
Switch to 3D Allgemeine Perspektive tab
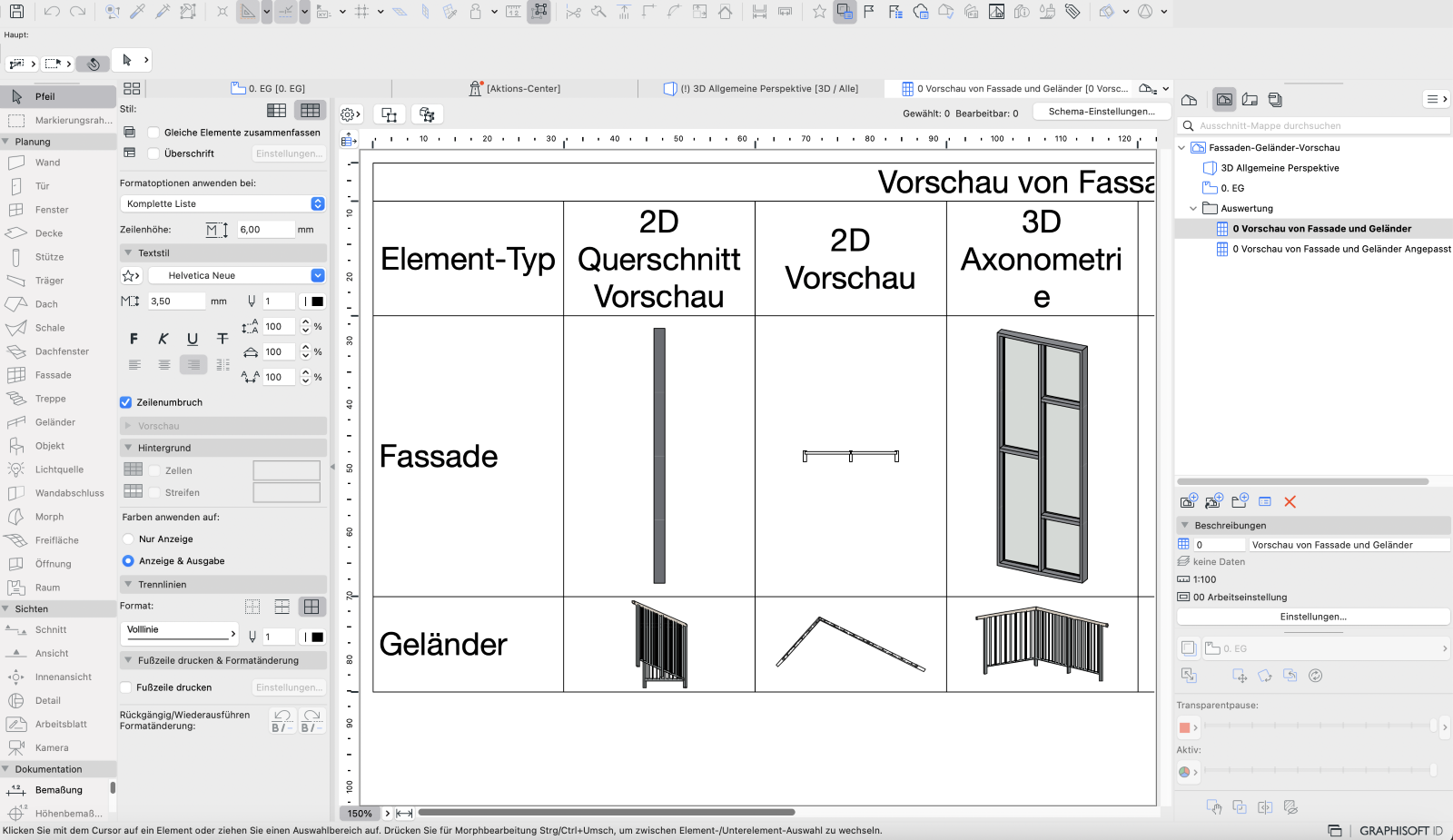point(761,88)
